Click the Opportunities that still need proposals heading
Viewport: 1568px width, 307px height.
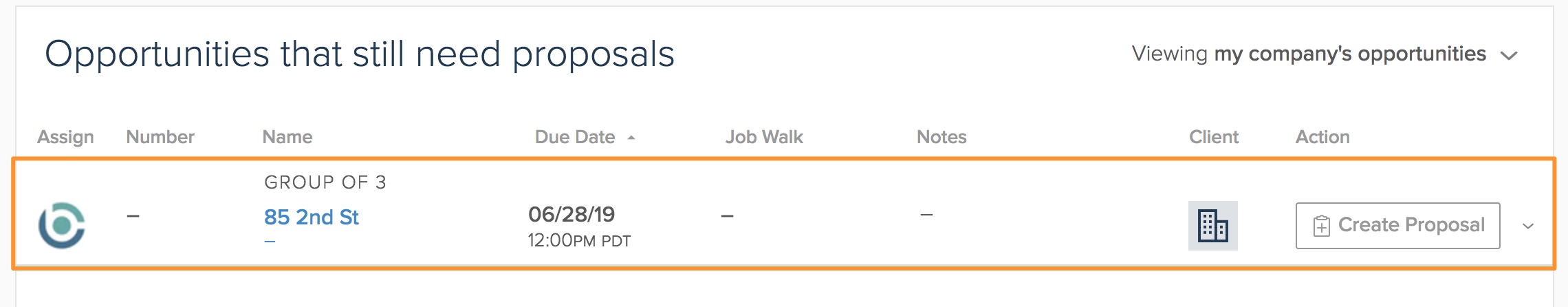360,54
